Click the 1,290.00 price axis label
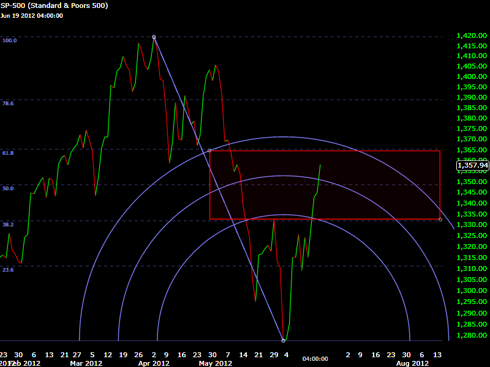490x367 pixels. pos(472,313)
